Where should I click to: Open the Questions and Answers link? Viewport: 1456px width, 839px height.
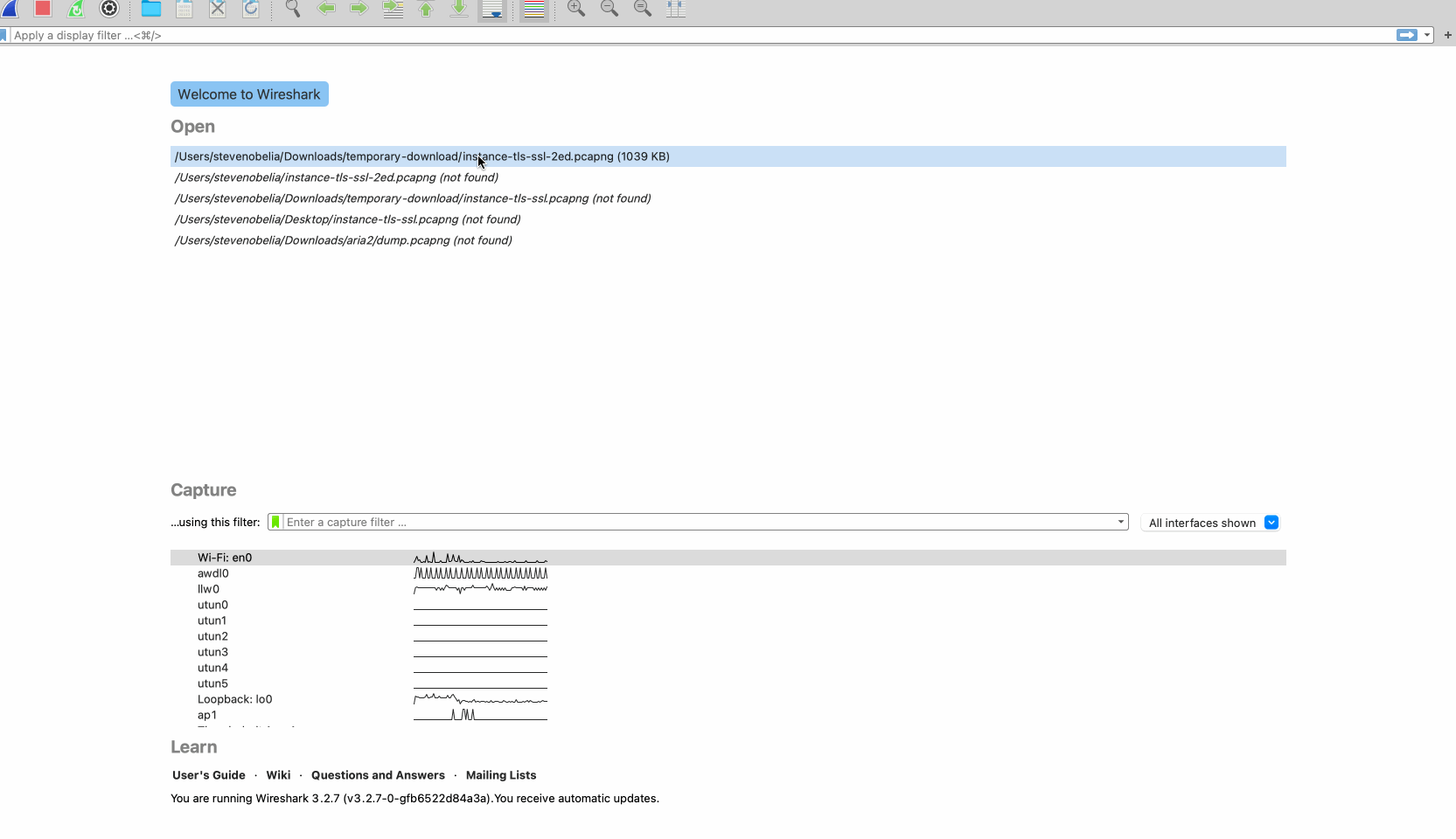(378, 775)
